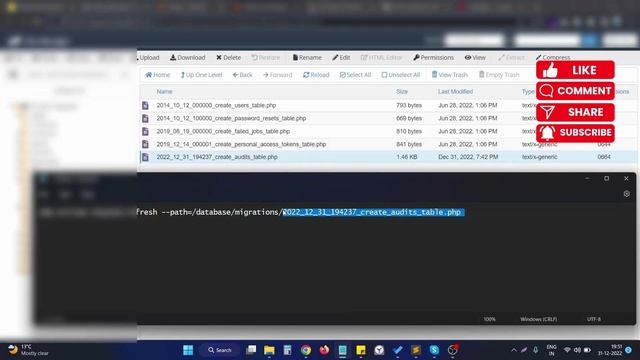640x360 pixels.
Task: Click microphone icon in system tray
Action: tap(536, 350)
